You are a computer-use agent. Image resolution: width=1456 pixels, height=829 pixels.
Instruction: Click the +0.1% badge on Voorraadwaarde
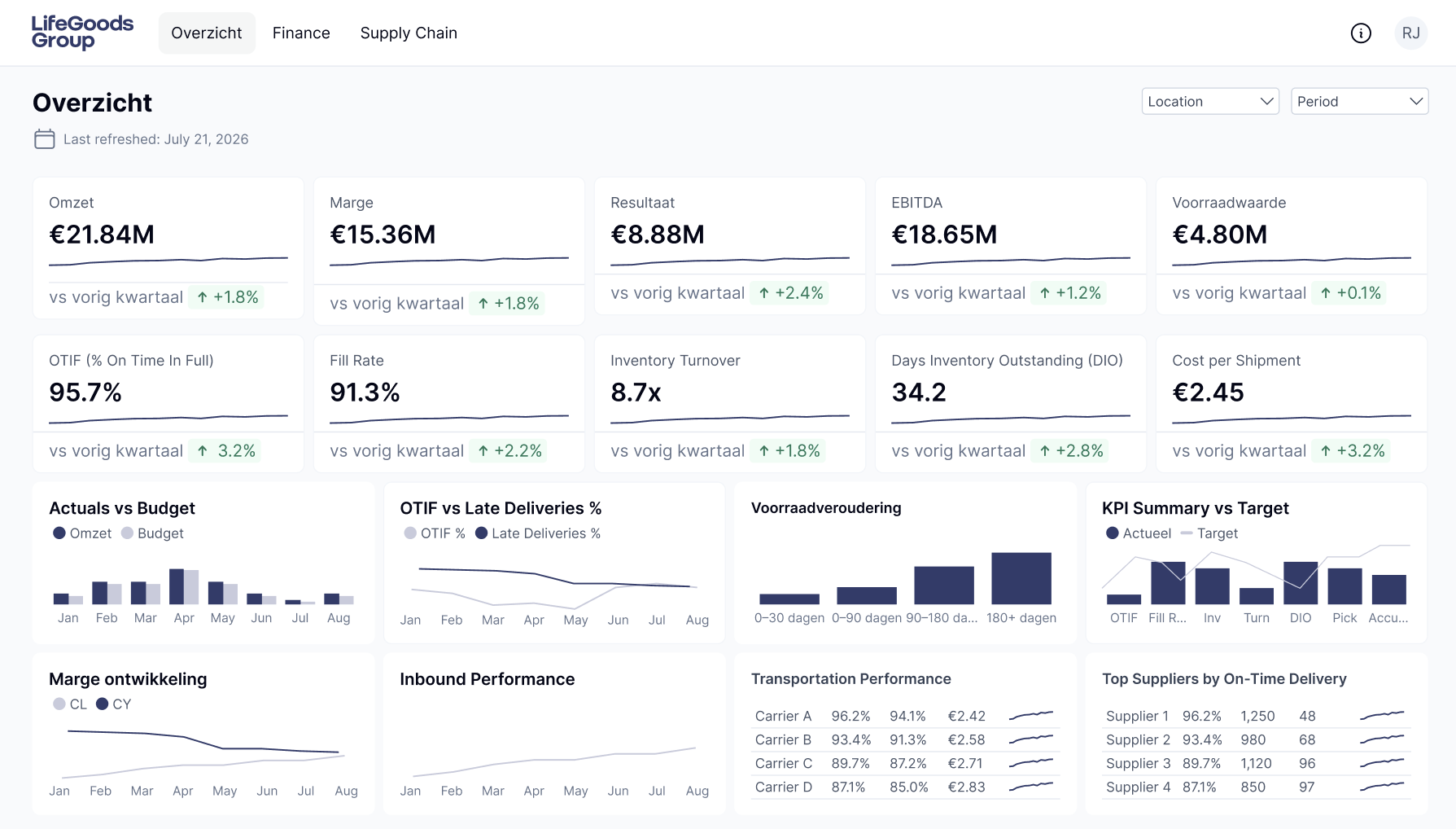1350,293
